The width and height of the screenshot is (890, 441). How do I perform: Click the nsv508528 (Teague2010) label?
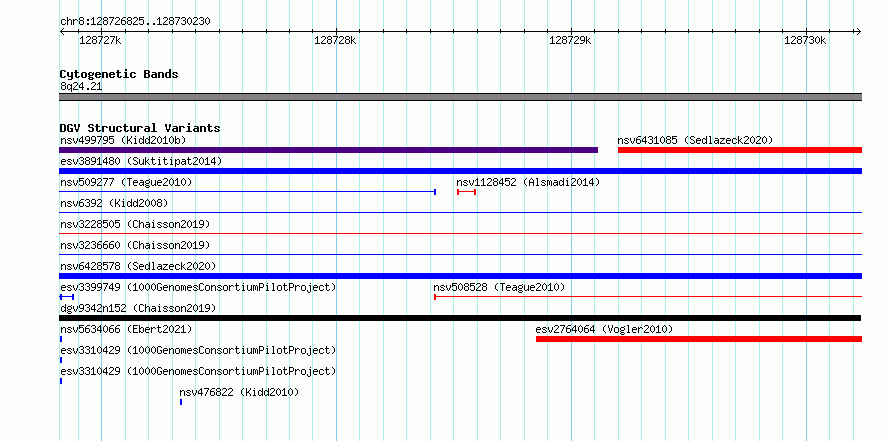(x=499, y=287)
